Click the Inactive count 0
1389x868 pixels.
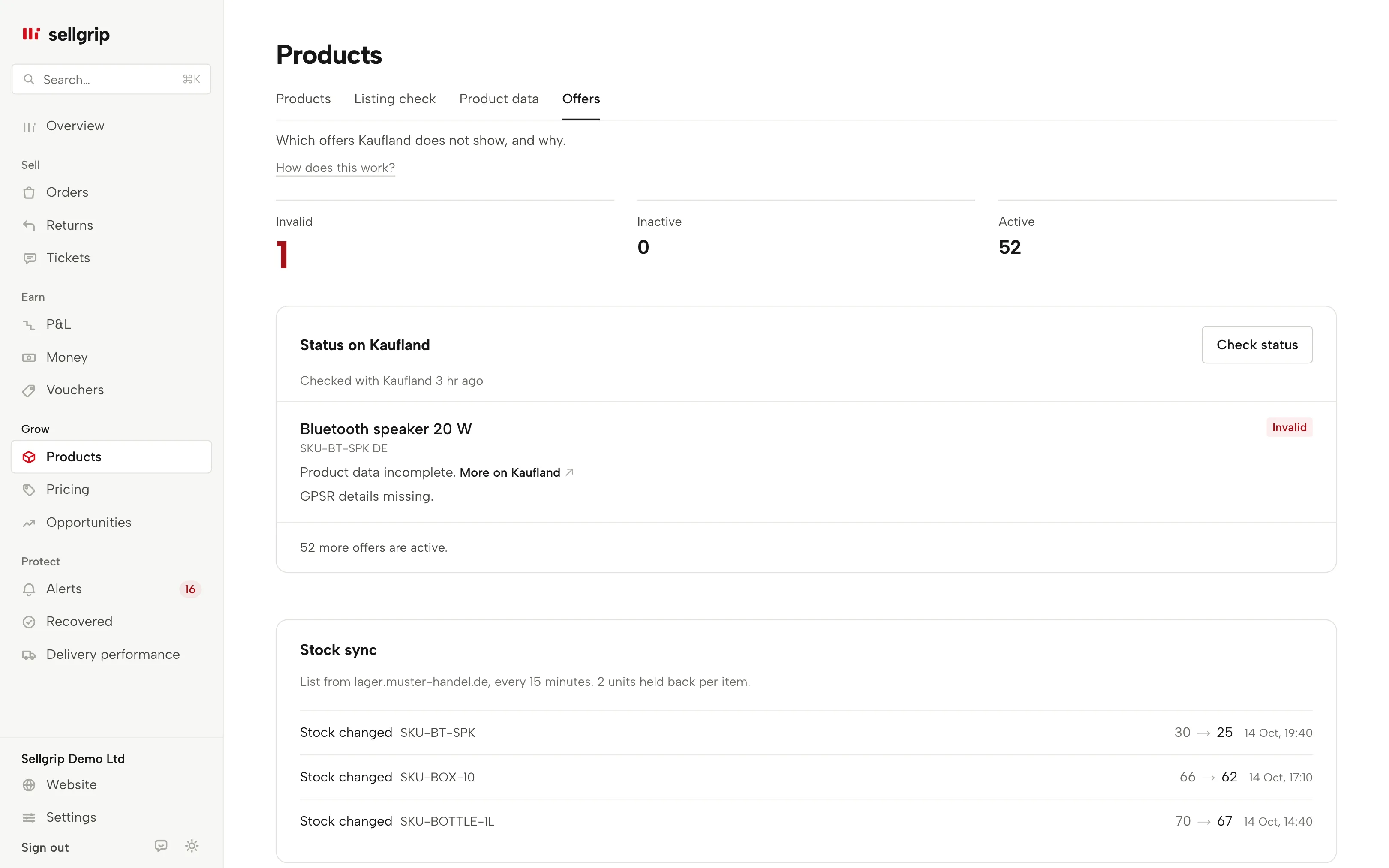tap(643, 247)
